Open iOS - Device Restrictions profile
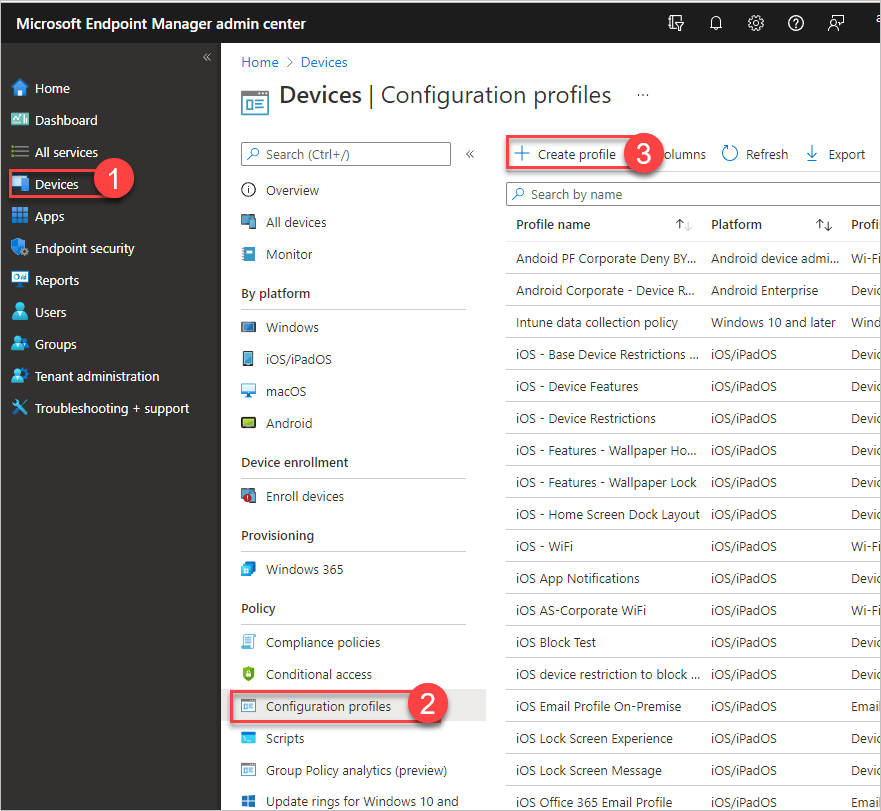Viewport: 881px width, 811px height. 585,419
